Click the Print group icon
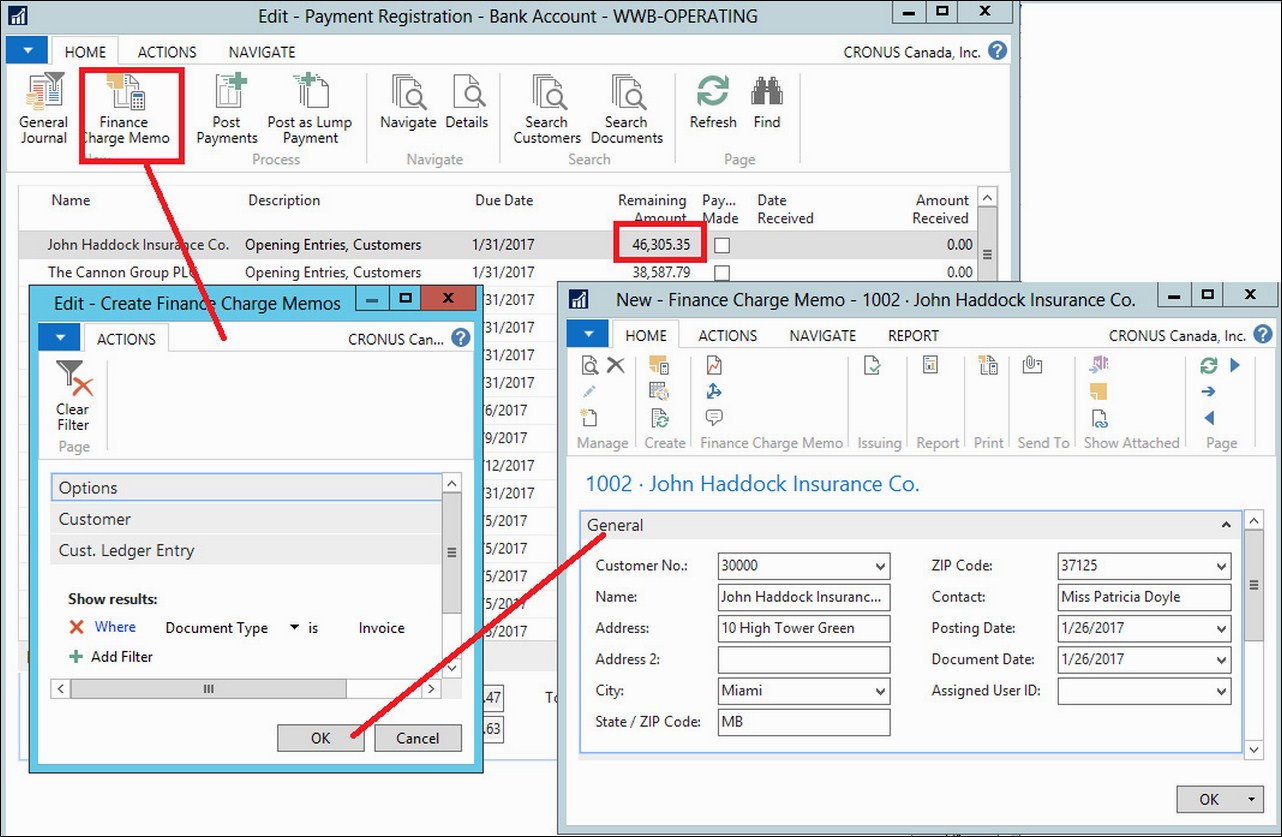 tap(988, 365)
